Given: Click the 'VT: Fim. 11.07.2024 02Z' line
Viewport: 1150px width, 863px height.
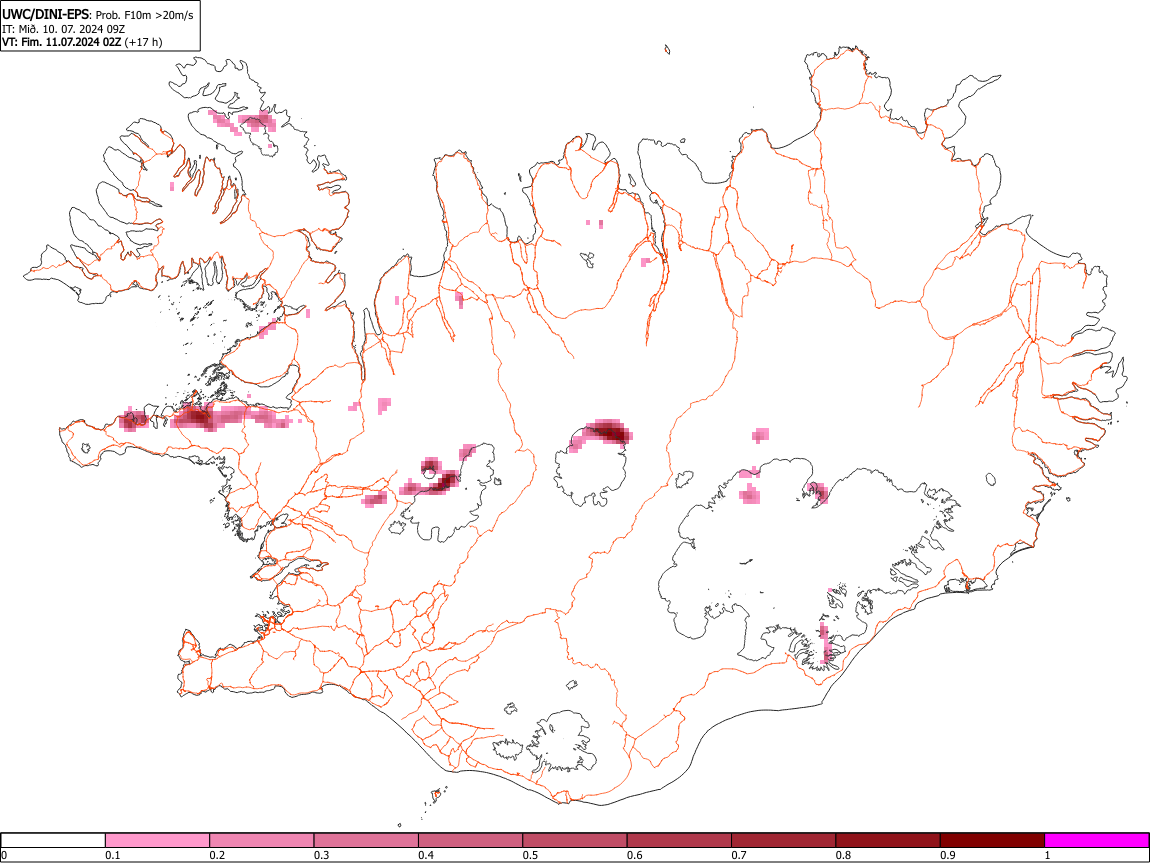Looking at the screenshot, I should (62, 42).
